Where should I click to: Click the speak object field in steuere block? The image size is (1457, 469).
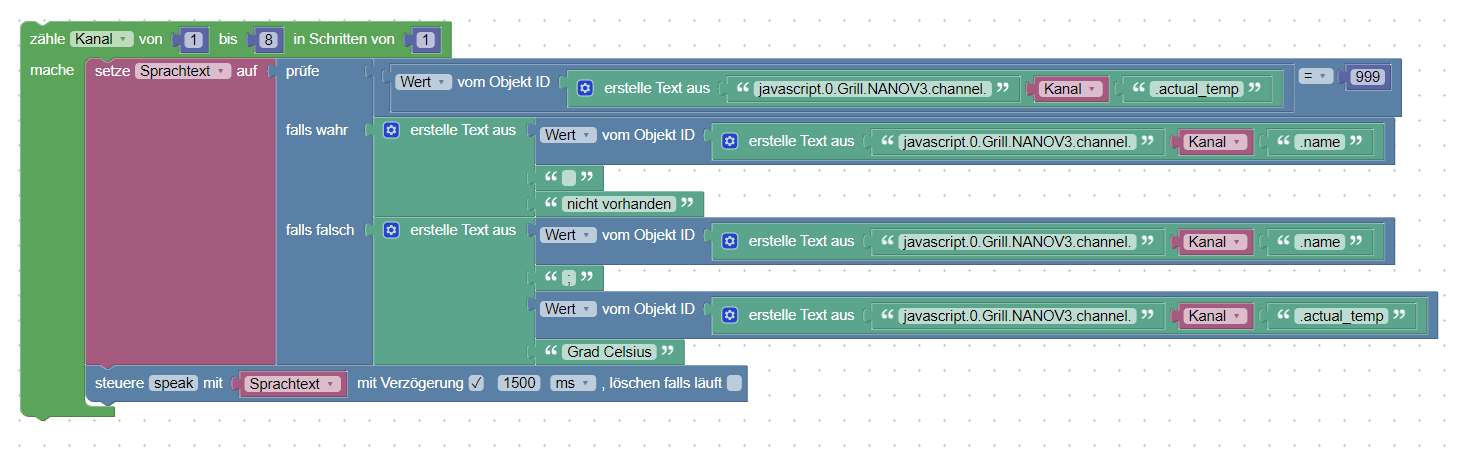(x=174, y=383)
